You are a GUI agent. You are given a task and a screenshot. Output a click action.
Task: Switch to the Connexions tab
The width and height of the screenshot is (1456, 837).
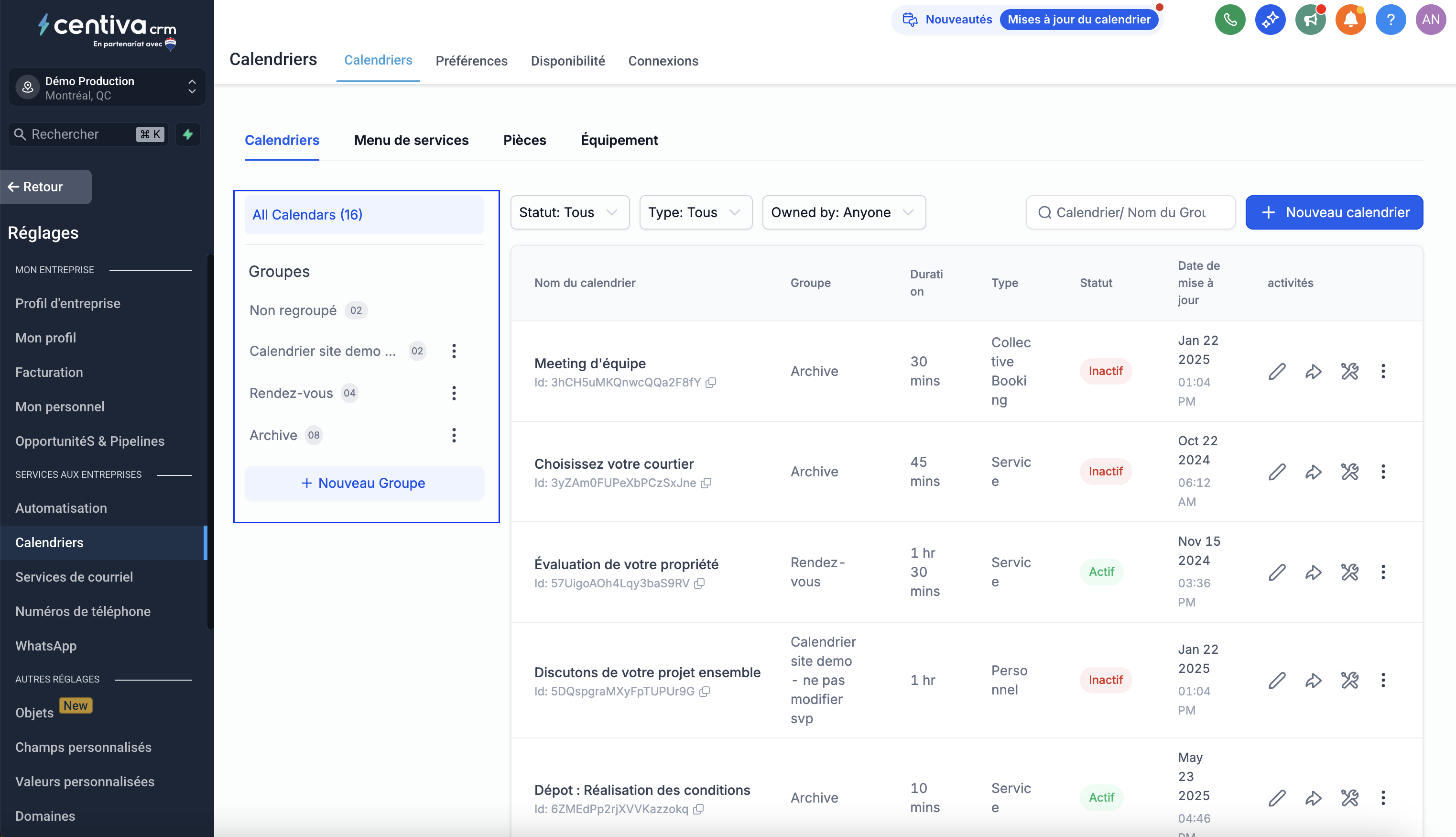[x=663, y=60]
